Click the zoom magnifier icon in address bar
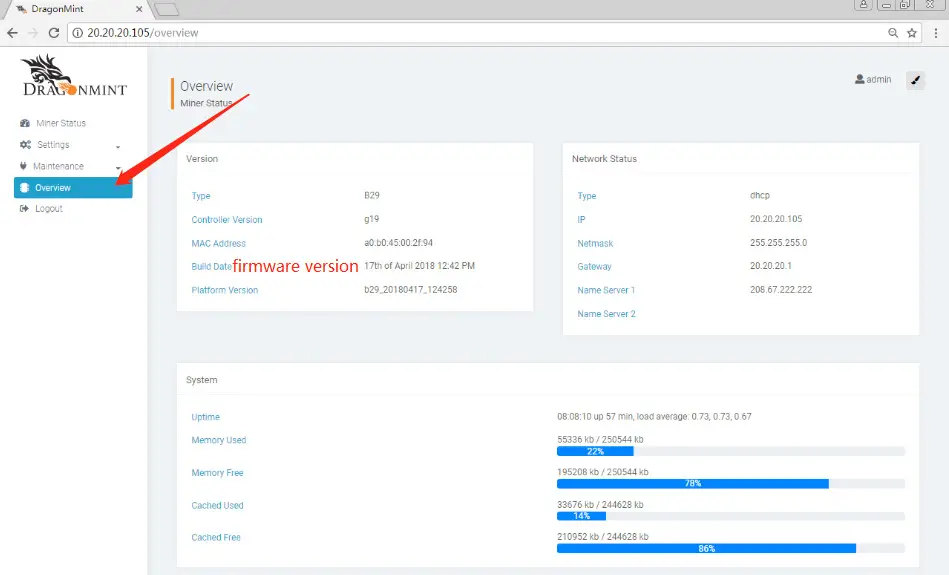949x575 pixels. pos(893,33)
